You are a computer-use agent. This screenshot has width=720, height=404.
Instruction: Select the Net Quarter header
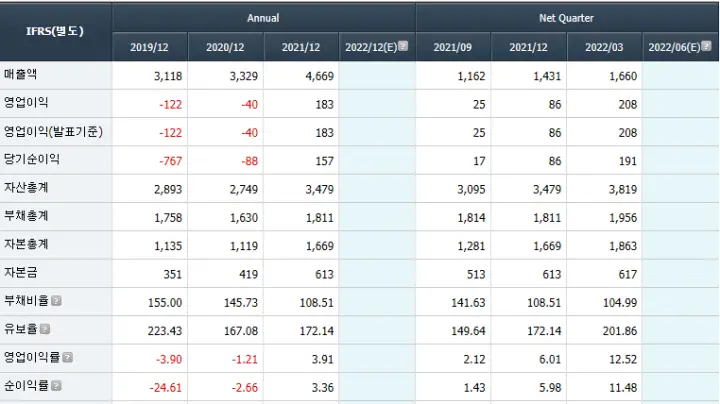566,18
